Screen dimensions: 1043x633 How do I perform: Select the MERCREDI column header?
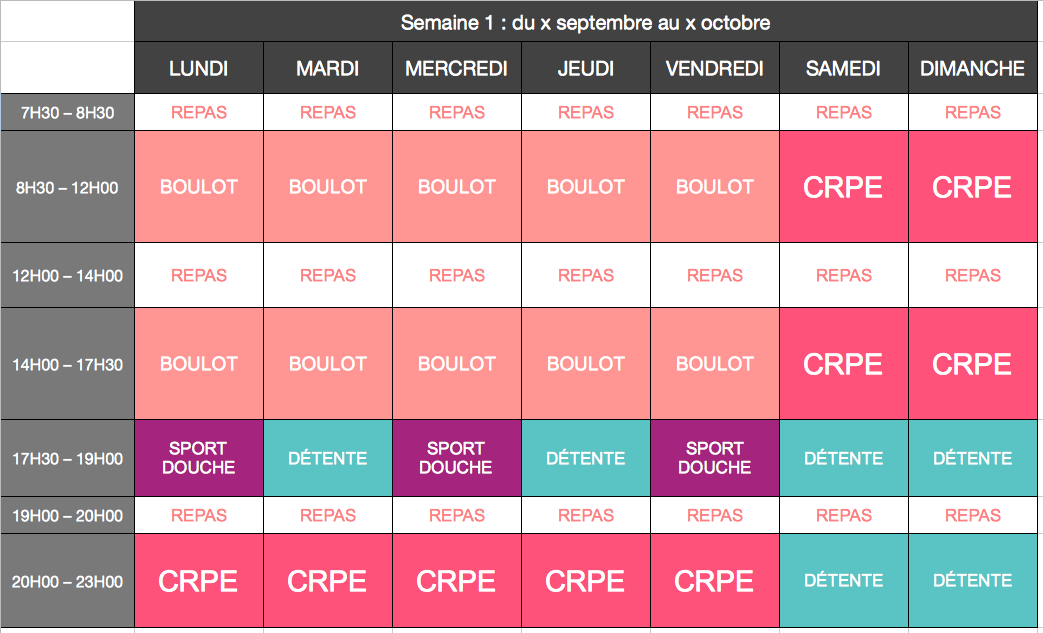pos(457,68)
